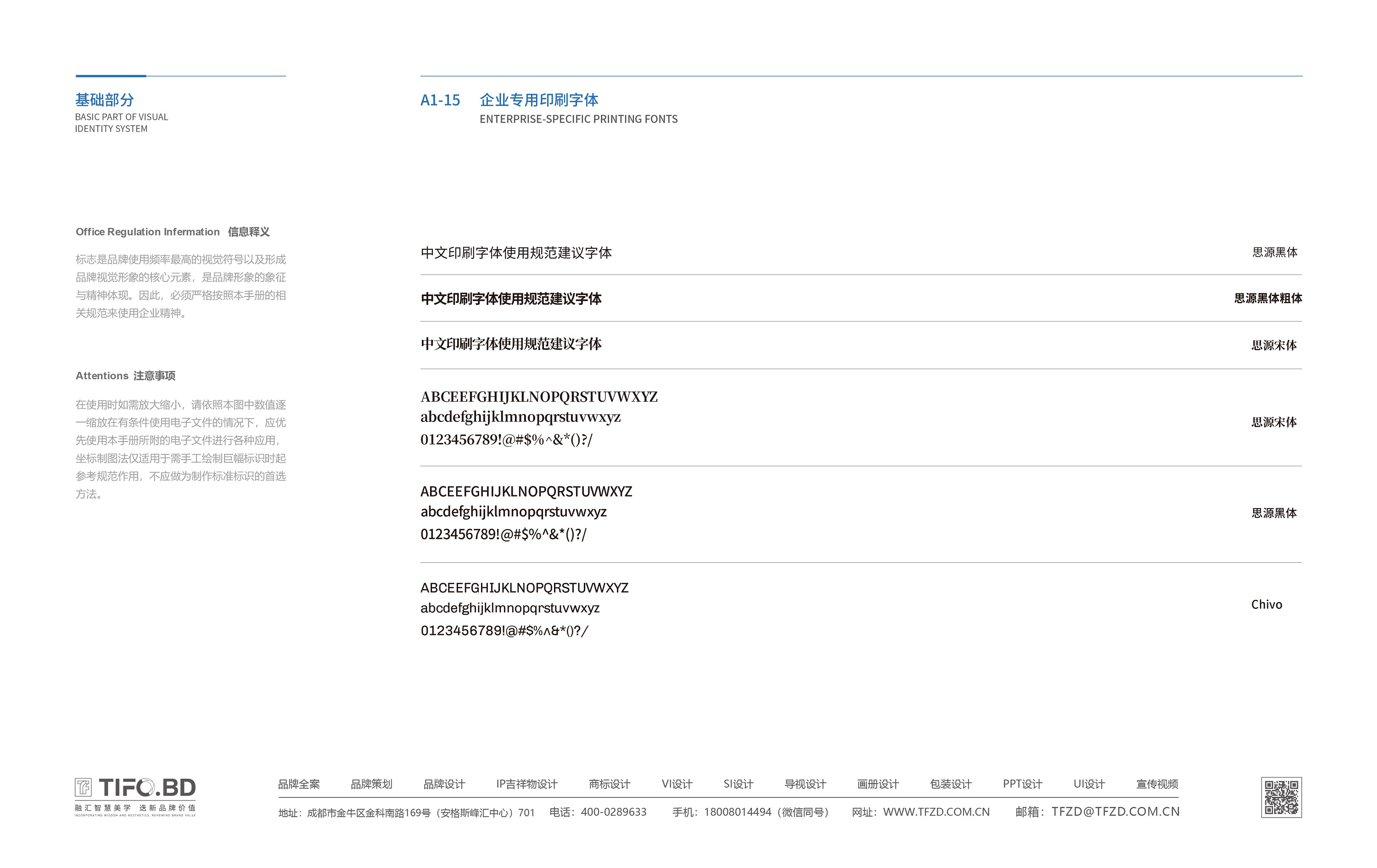Select the 宣传视频 footer item
The image size is (1377, 868).
1157,784
